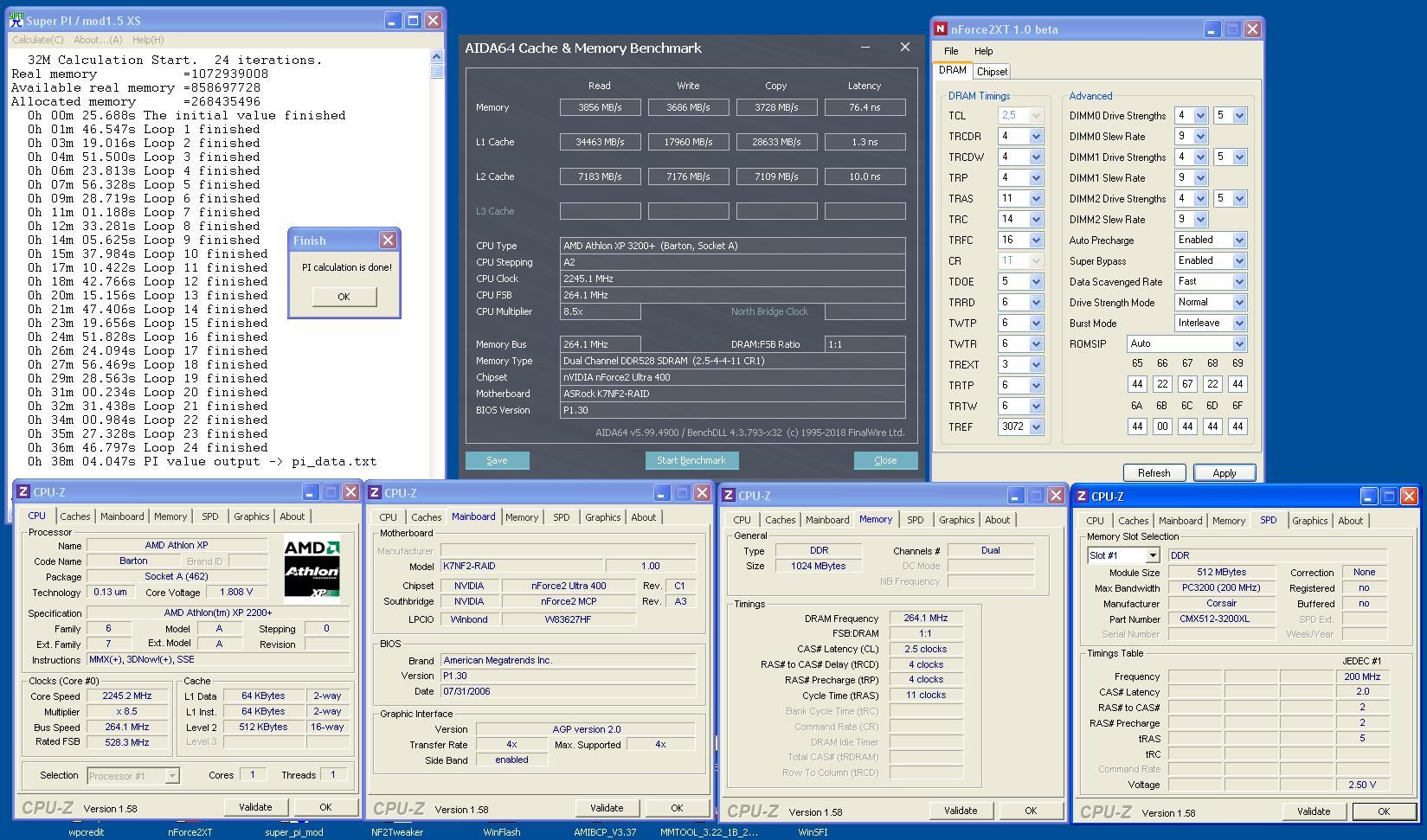Click ROMSIP register 6B value field
The image size is (1427, 840).
(x=1162, y=426)
